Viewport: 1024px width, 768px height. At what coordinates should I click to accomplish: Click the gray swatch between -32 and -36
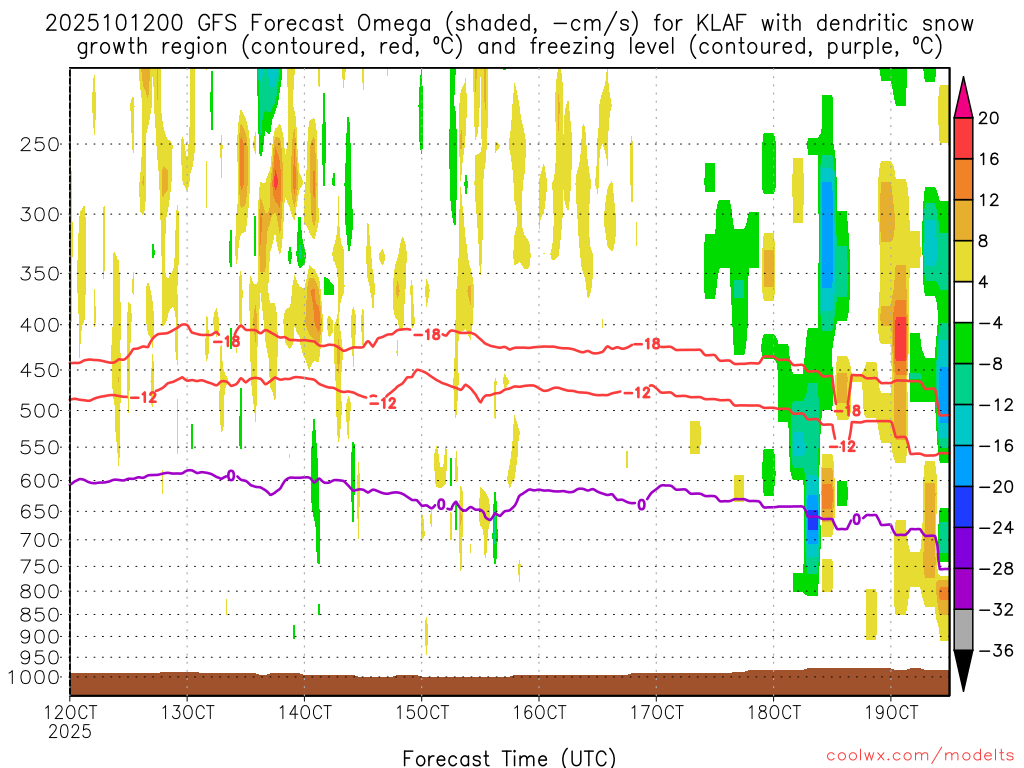(963, 630)
